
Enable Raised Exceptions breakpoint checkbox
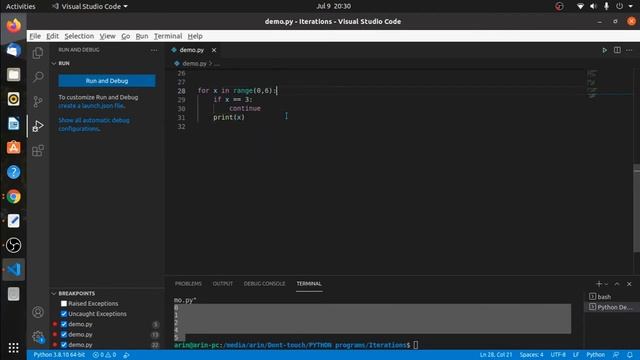[x=64, y=304]
